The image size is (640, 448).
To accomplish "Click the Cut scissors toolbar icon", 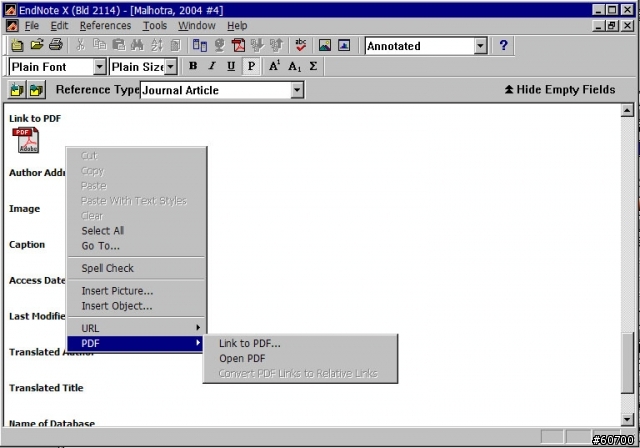I will click(80, 45).
